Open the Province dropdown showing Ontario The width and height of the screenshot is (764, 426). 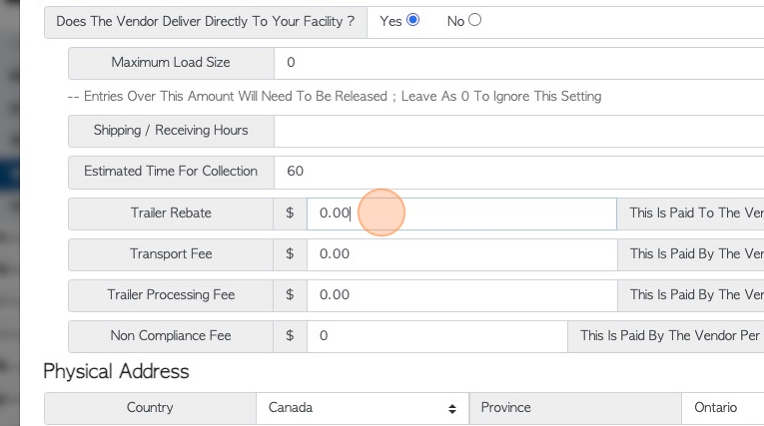click(x=723, y=408)
